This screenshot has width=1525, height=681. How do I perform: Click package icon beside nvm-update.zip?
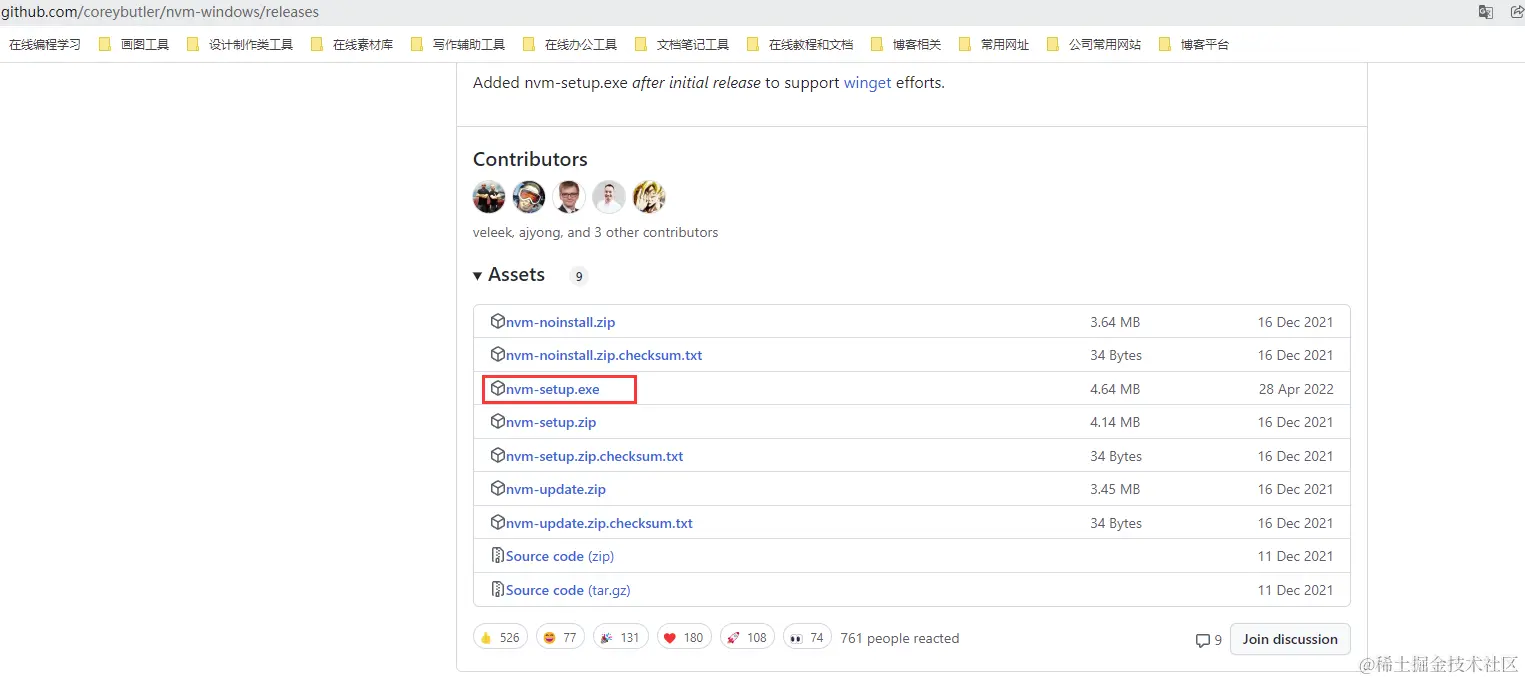click(498, 488)
